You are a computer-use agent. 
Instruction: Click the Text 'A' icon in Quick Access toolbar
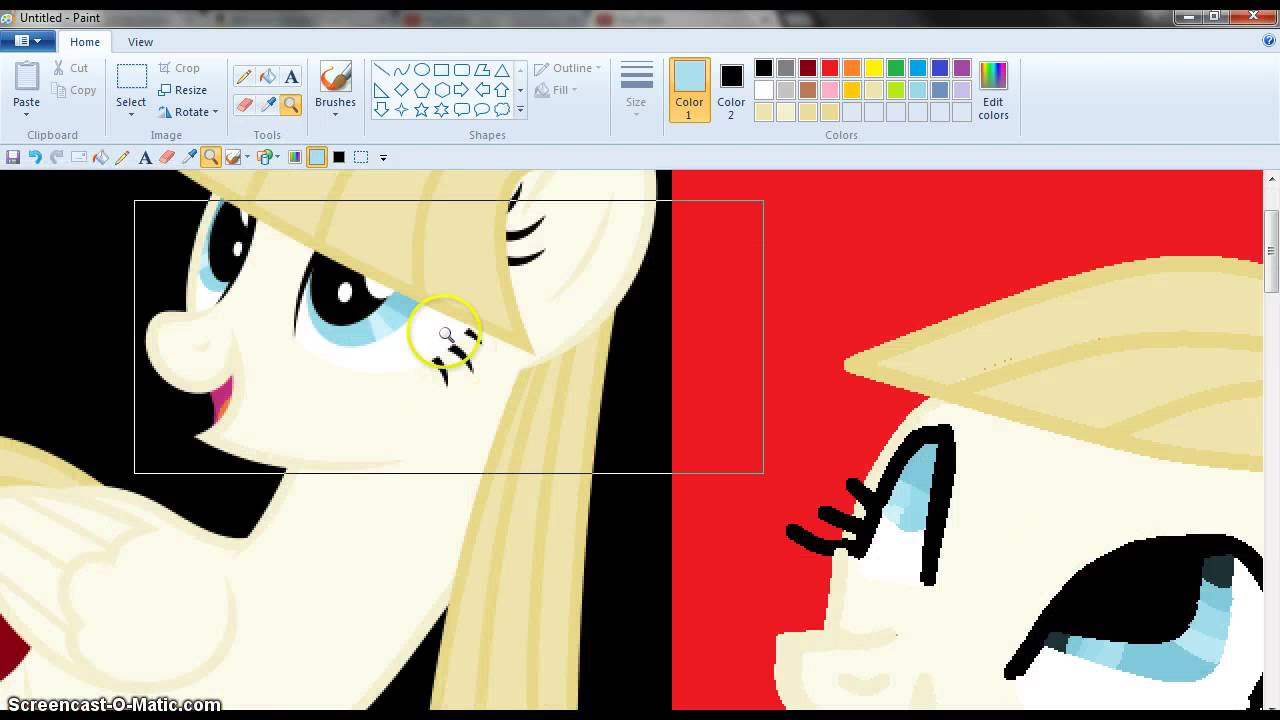pos(145,157)
